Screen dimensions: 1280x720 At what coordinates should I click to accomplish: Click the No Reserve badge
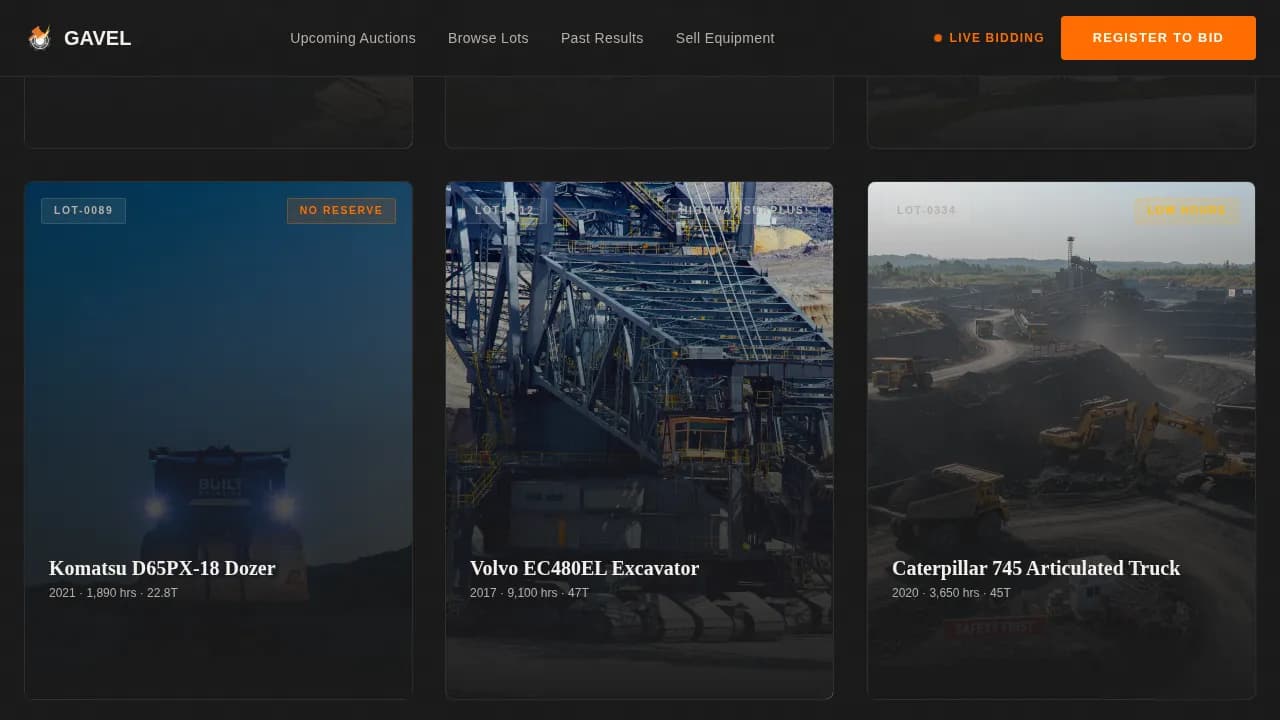tap(341, 211)
